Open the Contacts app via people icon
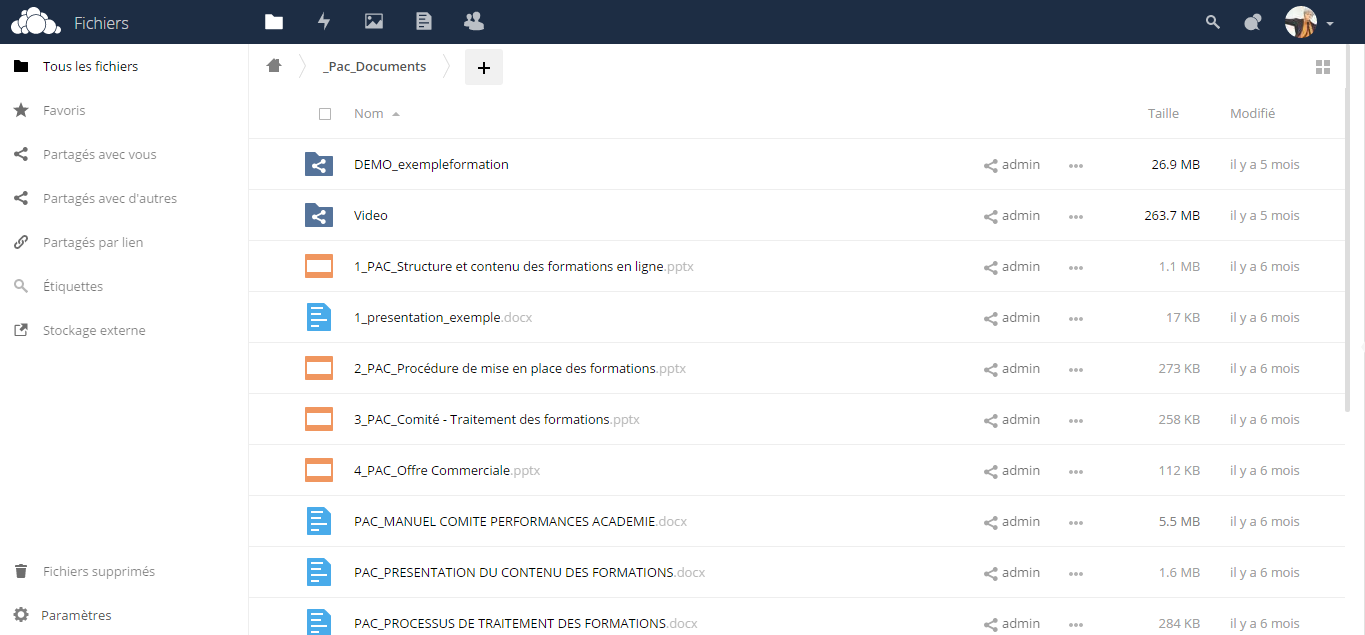Image resolution: width=1365 pixels, height=635 pixels. pyautogui.click(x=473, y=20)
